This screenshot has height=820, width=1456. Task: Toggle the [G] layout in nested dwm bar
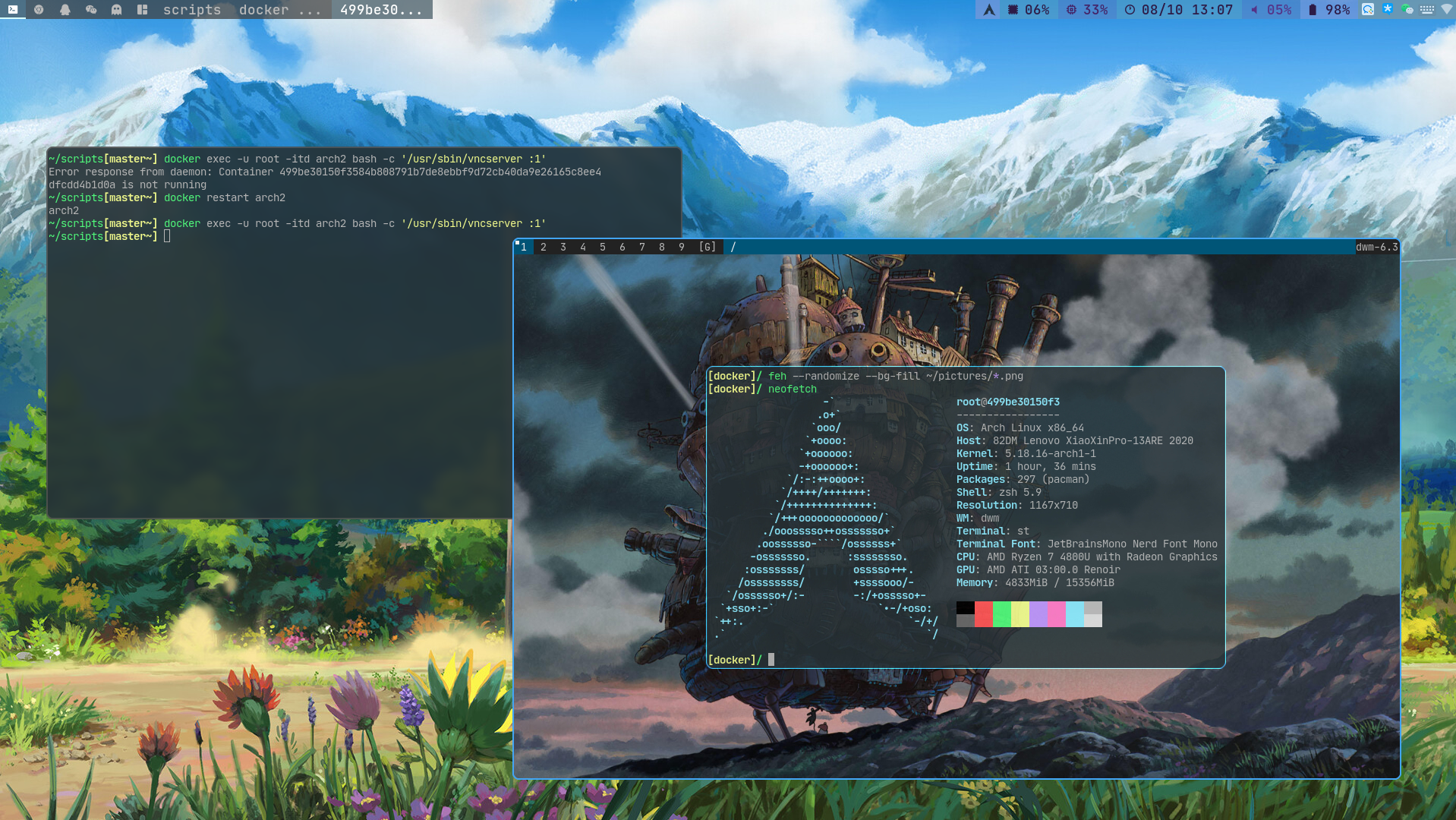[707, 247]
